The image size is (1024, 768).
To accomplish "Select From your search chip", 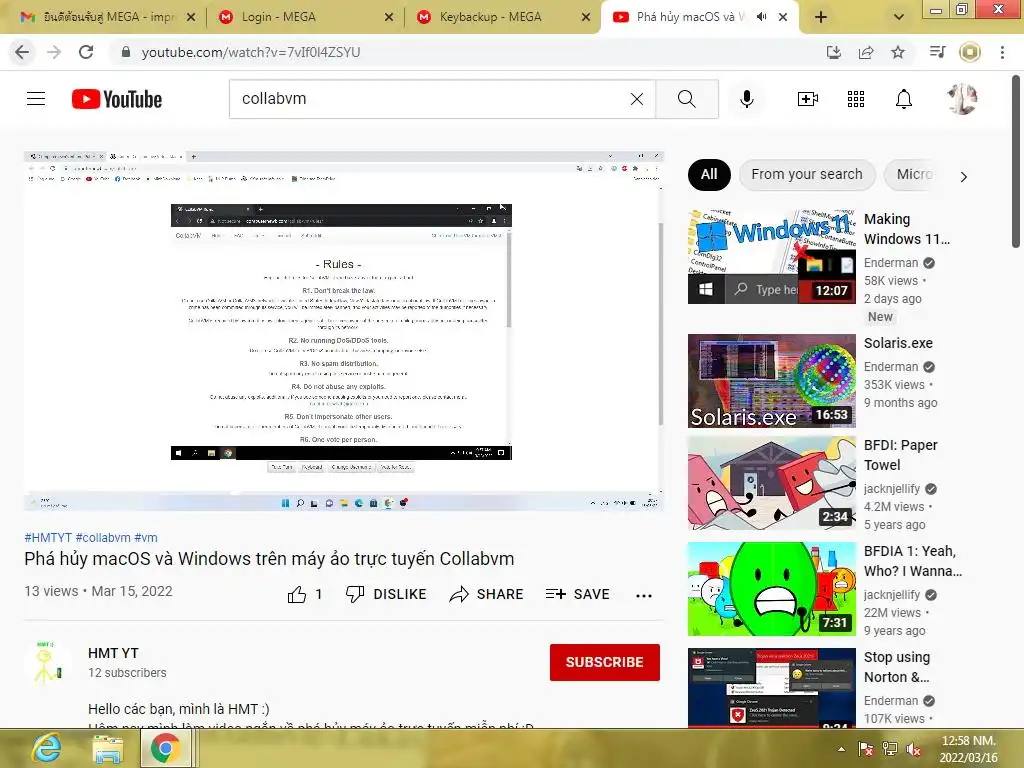I will pyautogui.click(x=807, y=174).
